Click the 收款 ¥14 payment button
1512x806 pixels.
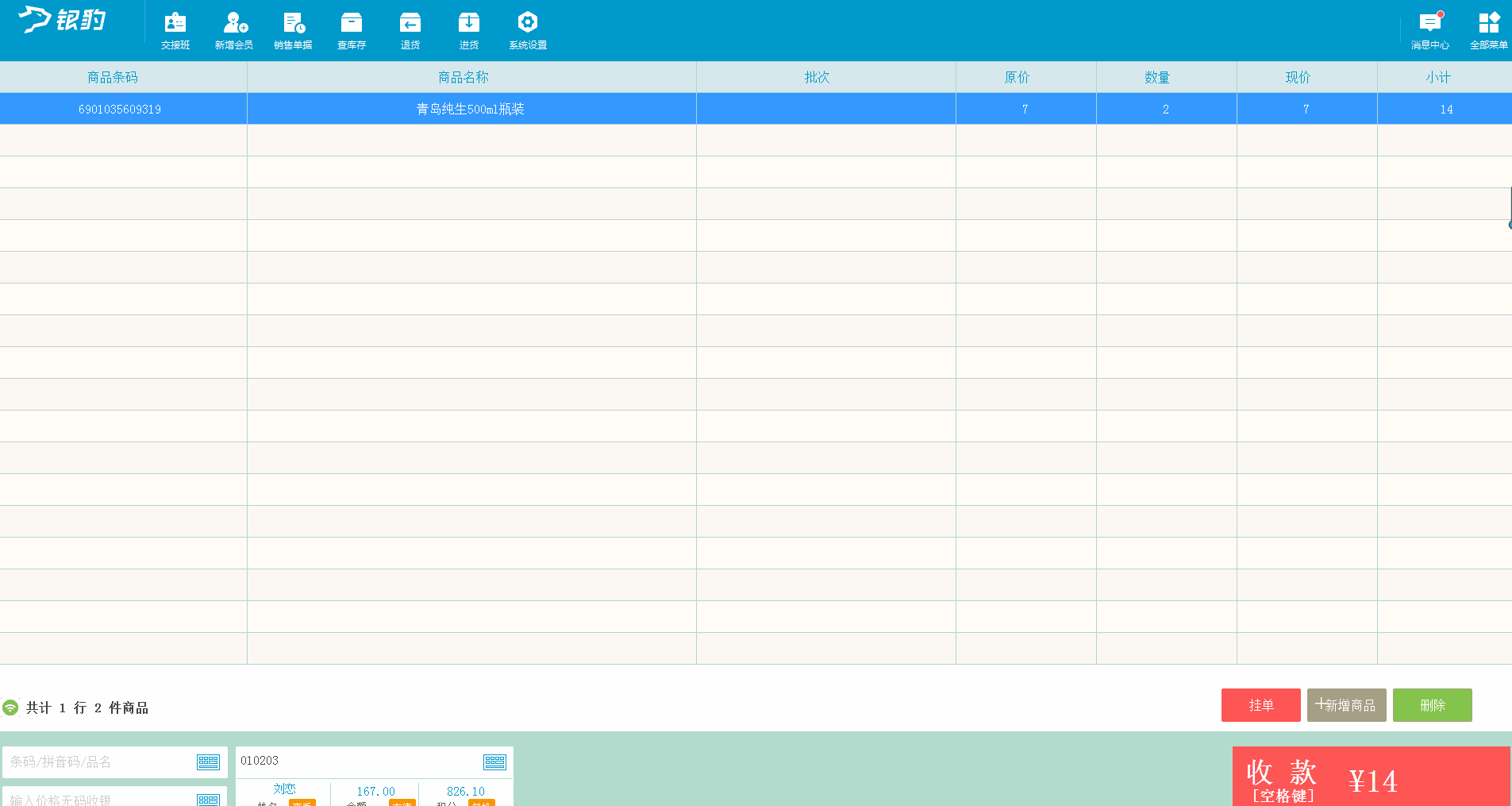1371,777
